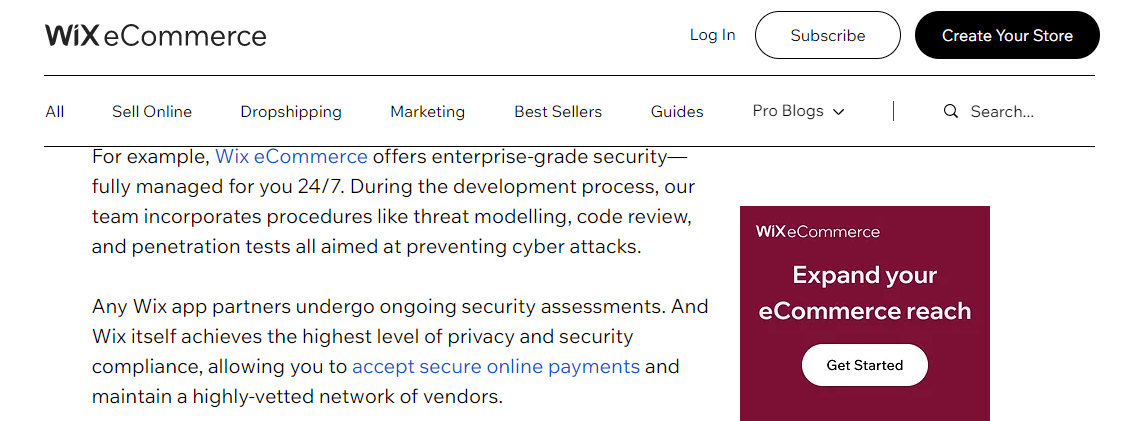
Task: Click the Wix eCommerce logo in the maroon banner
Action: tap(817, 232)
